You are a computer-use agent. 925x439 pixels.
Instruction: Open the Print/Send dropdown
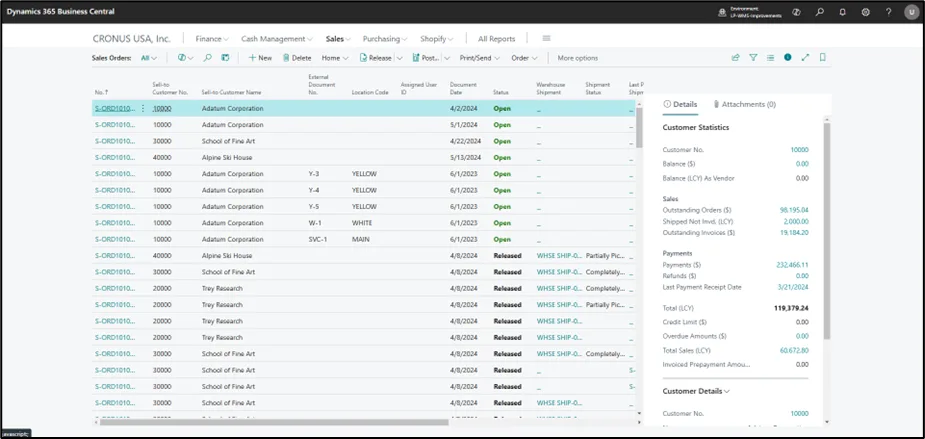480,58
